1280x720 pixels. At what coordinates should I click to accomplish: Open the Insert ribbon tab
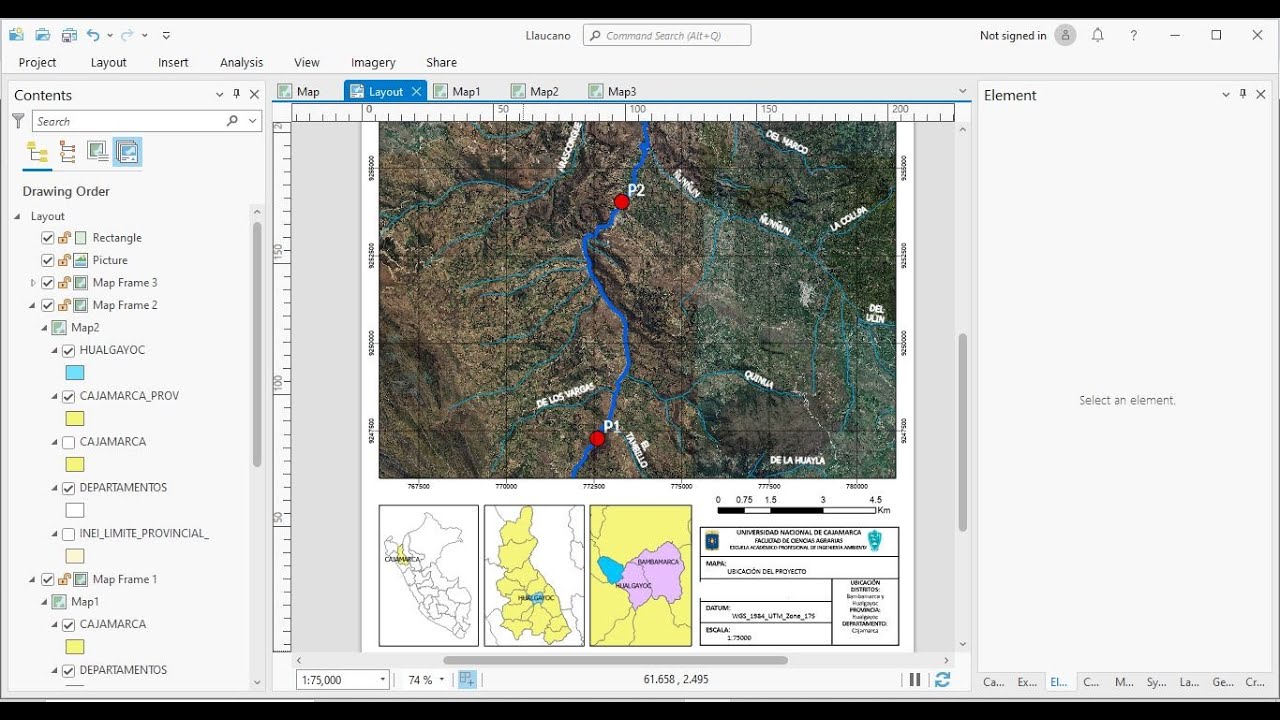point(173,62)
